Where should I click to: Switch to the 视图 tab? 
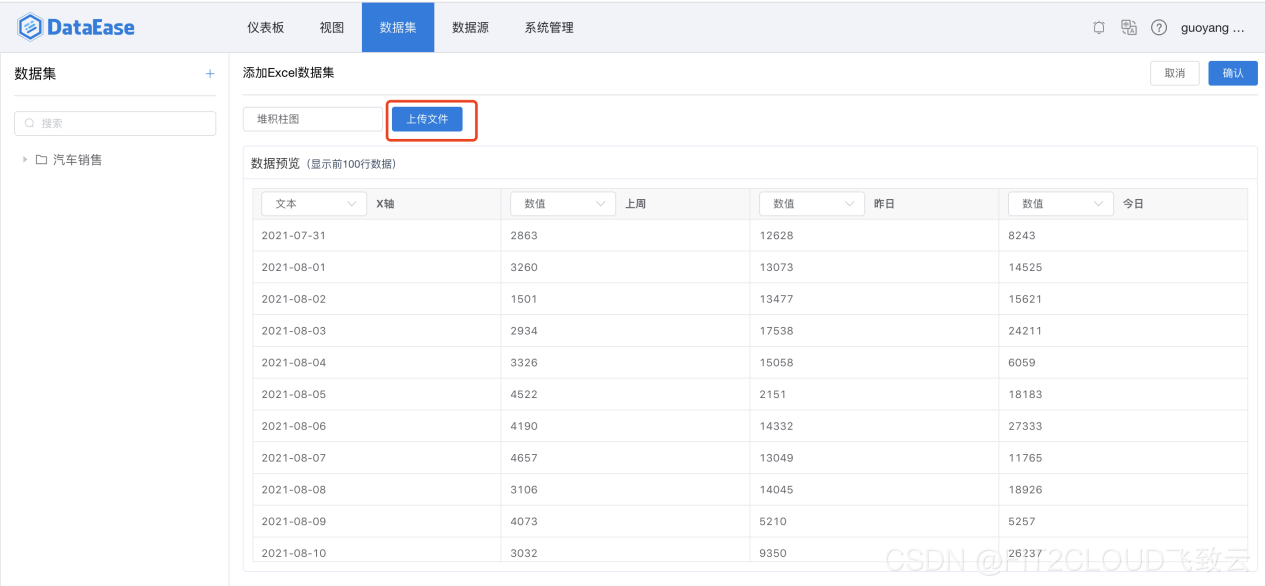pyautogui.click(x=332, y=28)
